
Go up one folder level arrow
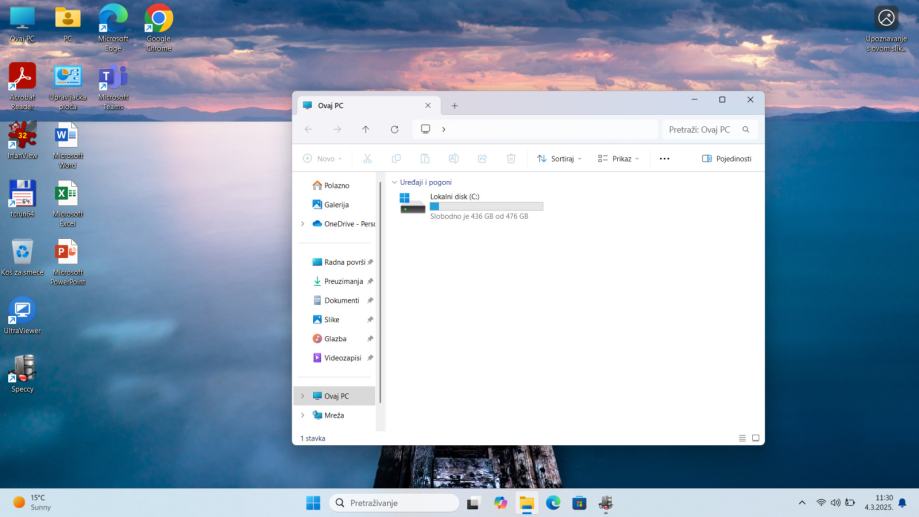click(366, 130)
